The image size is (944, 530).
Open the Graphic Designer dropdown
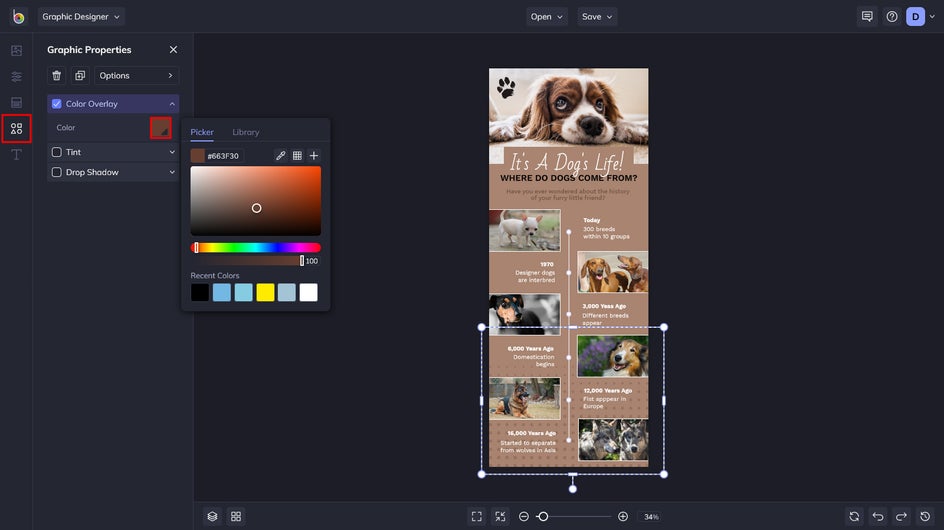pyautogui.click(x=82, y=16)
